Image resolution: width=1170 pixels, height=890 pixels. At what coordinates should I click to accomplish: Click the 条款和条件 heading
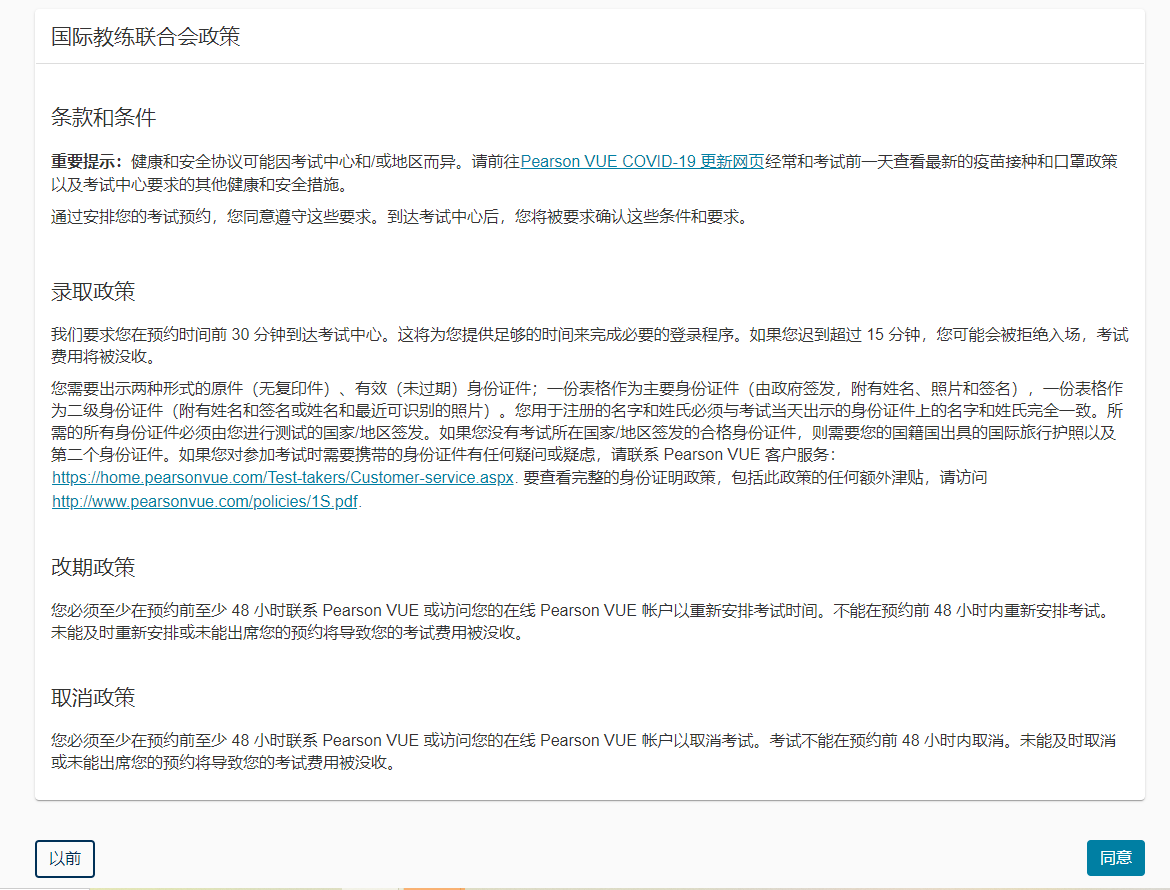click(x=103, y=117)
